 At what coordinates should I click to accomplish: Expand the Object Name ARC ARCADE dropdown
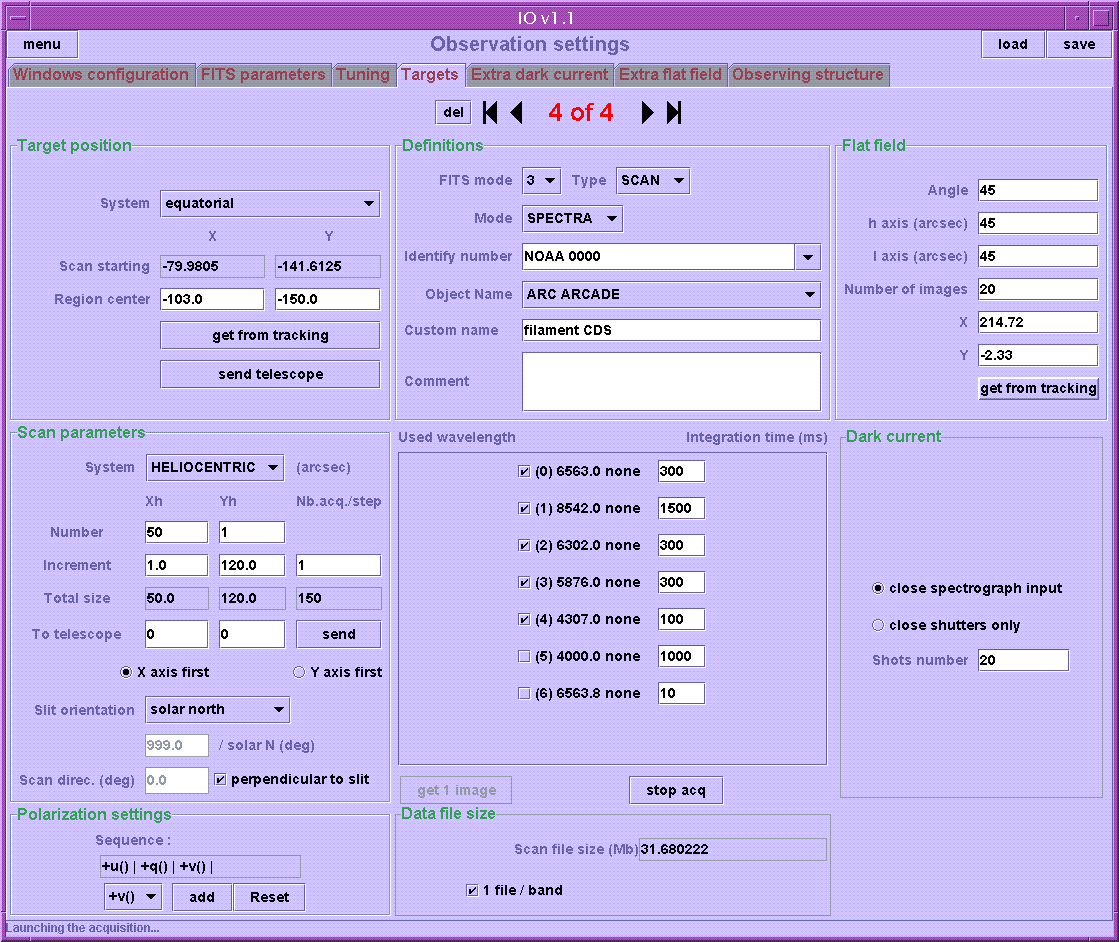[808, 295]
